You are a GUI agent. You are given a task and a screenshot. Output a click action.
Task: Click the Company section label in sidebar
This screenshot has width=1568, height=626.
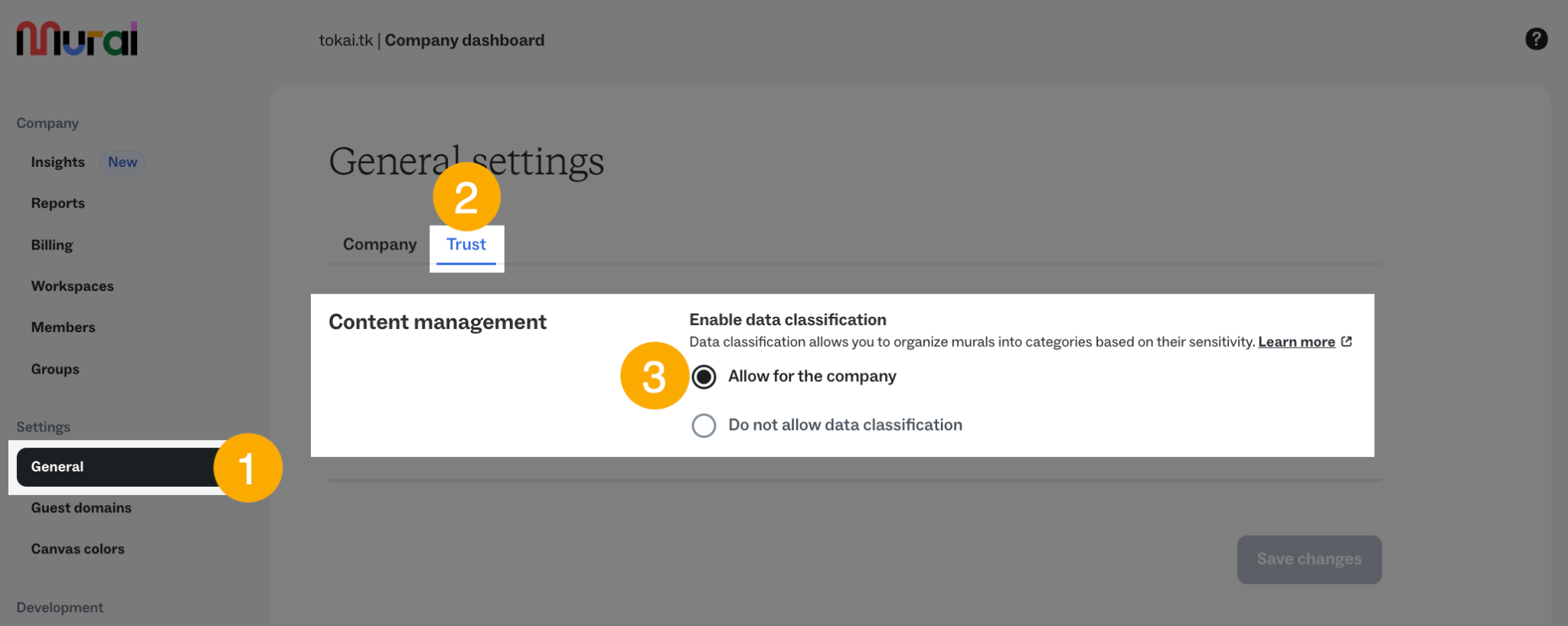coord(47,123)
